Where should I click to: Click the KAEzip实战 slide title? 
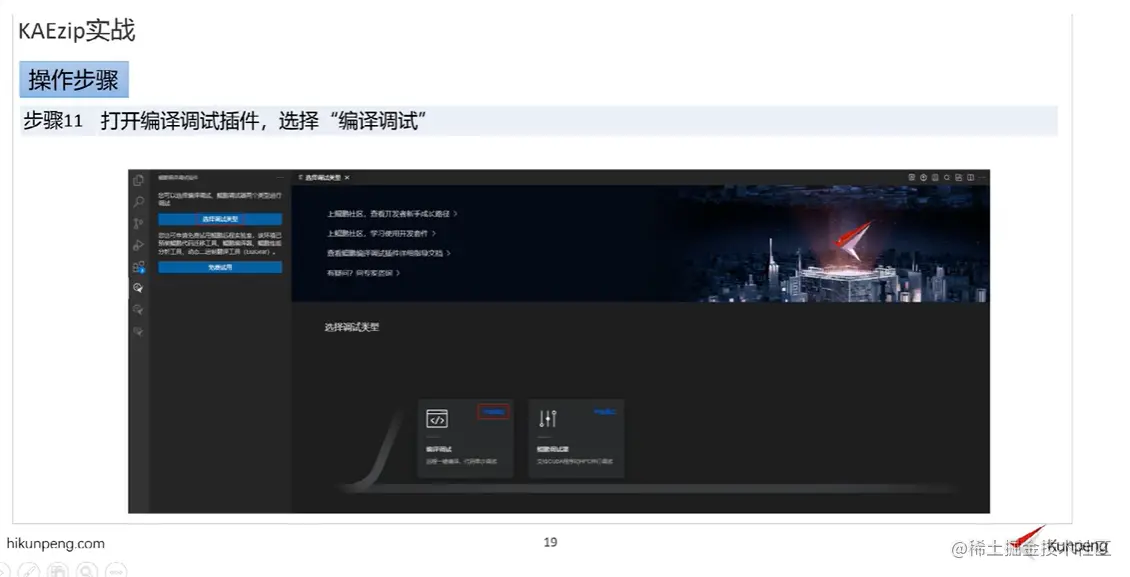[76, 31]
